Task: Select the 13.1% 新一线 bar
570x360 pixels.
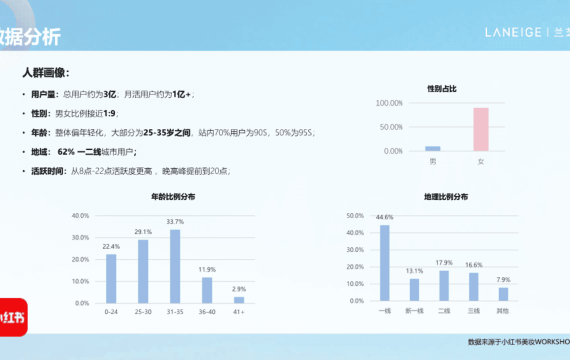Action: (414, 290)
